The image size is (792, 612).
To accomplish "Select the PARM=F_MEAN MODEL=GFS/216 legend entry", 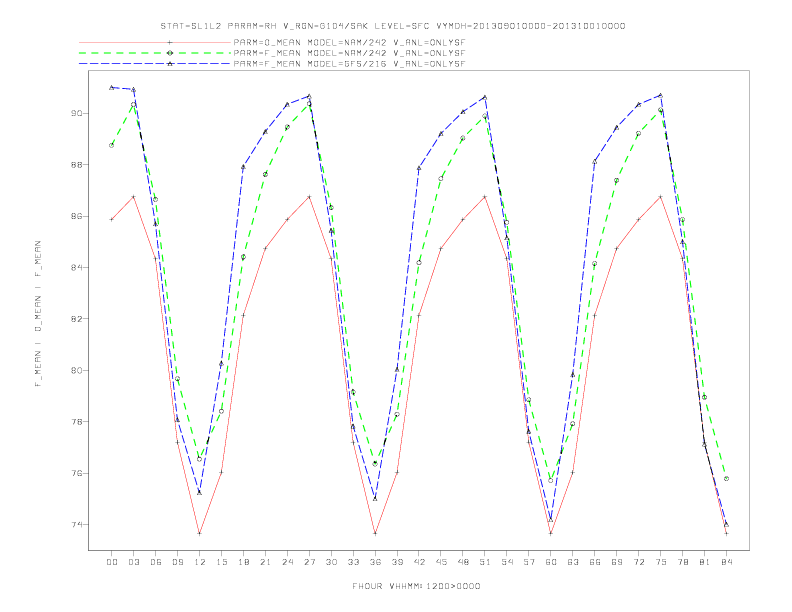I will point(349,64).
